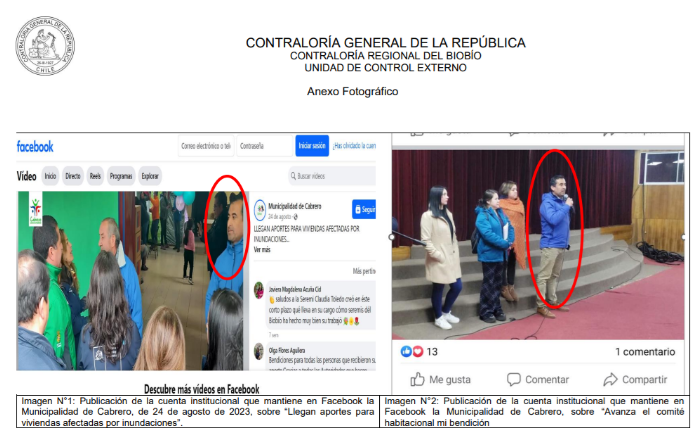The image size is (696, 439).
Task: Open Municipalidad de Cabrero page name
Action: pos(295,206)
